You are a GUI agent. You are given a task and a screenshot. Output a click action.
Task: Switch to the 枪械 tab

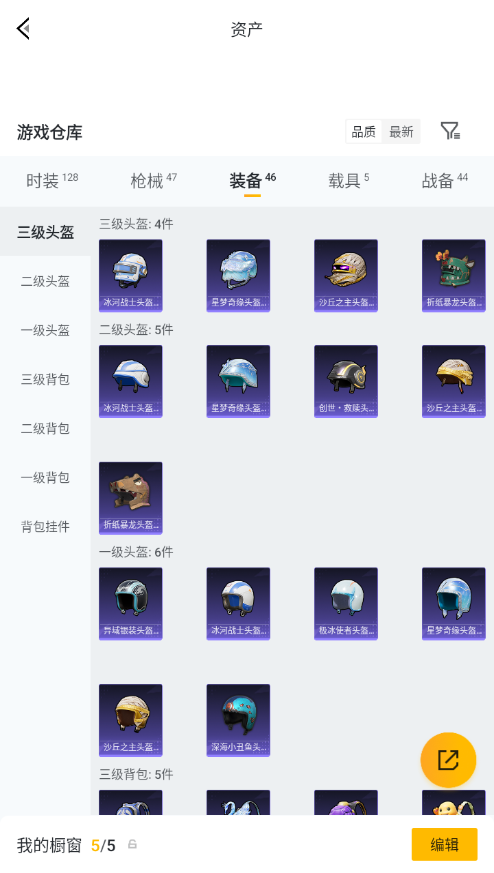point(153,180)
